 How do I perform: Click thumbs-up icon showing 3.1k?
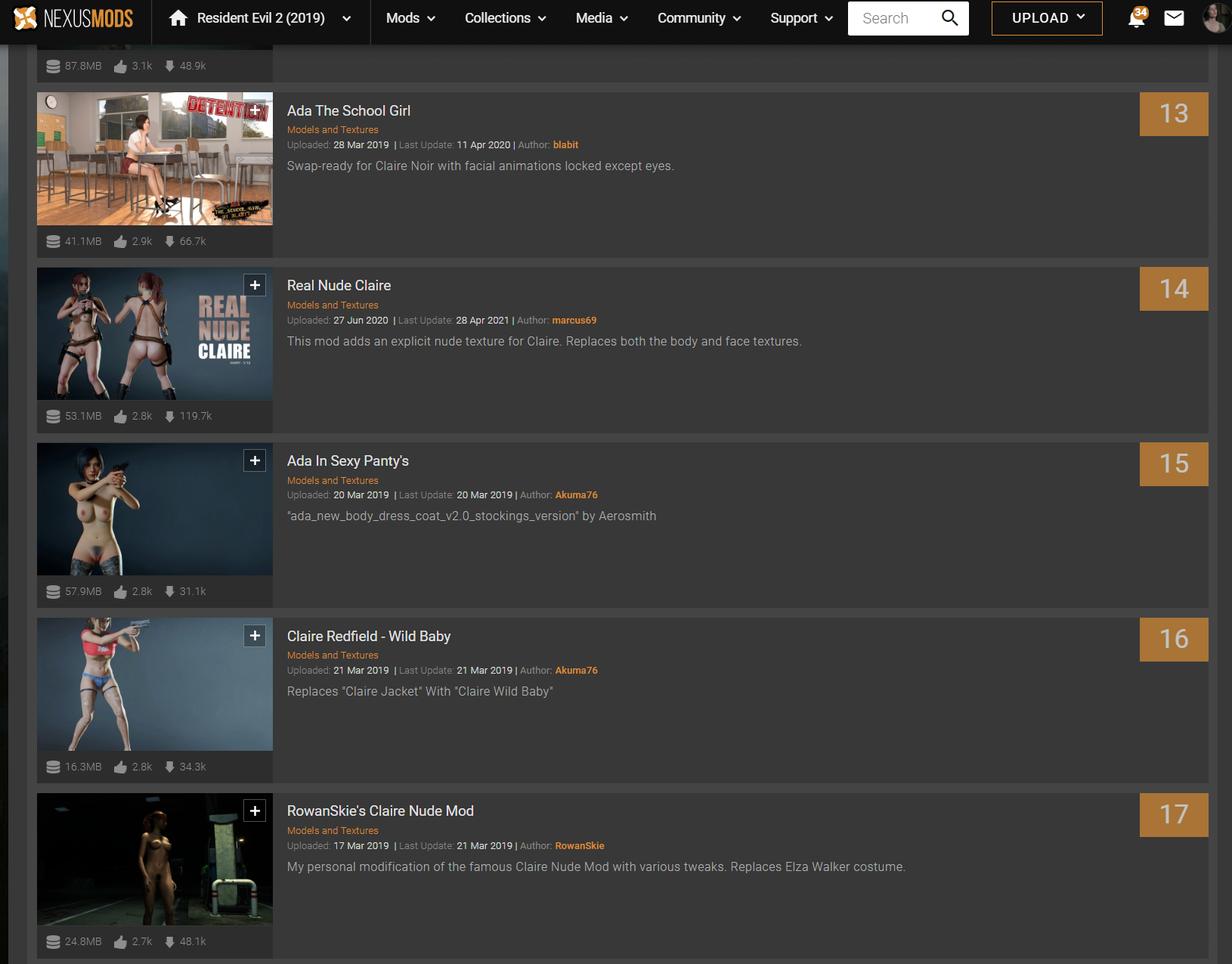tap(120, 66)
